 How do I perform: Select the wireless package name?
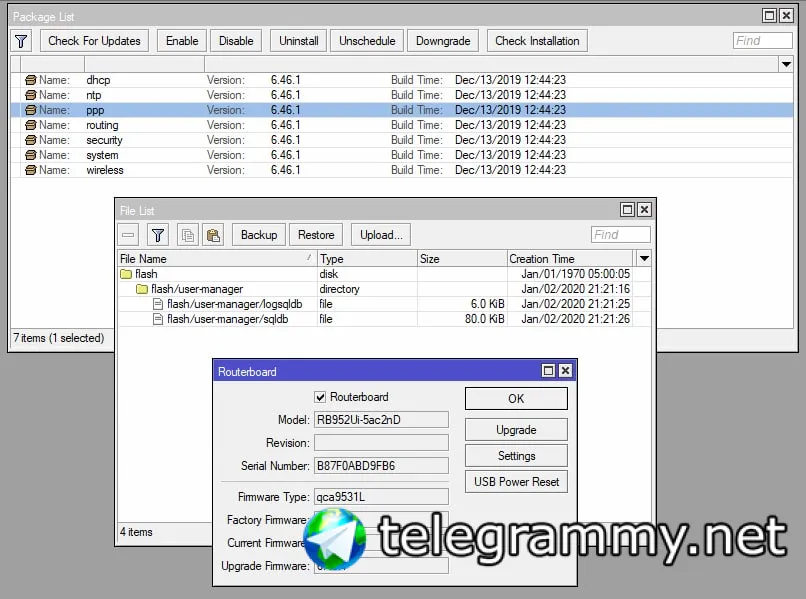tap(105, 170)
